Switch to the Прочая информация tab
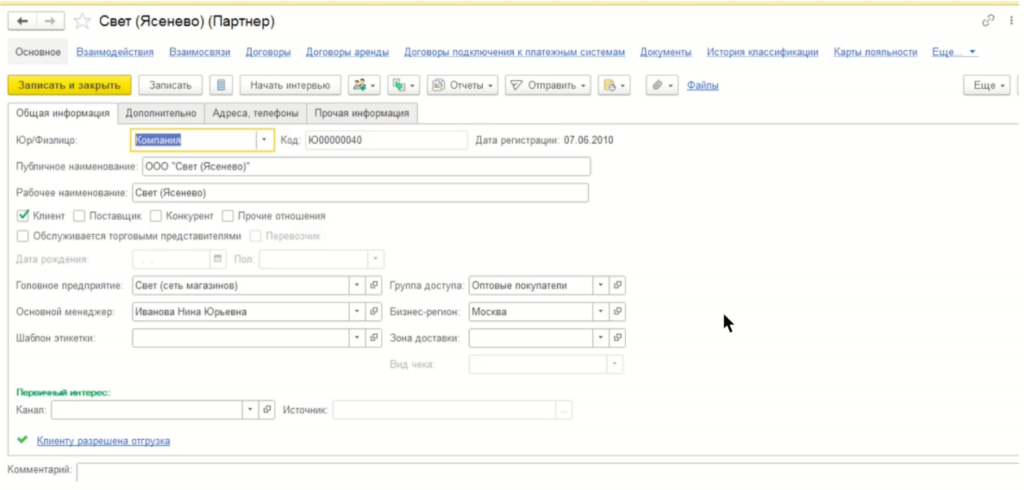The image size is (1024, 490). point(362,113)
